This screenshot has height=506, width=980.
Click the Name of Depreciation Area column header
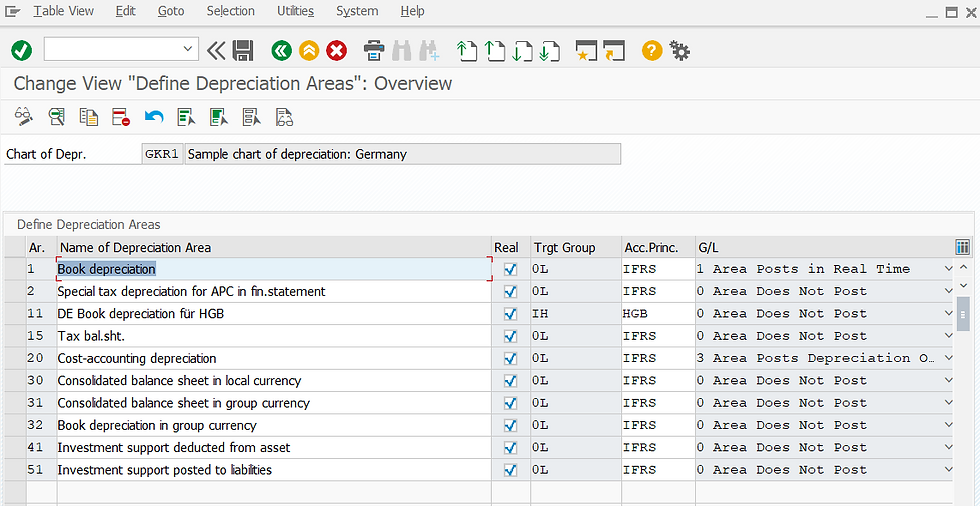click(274, 247)
